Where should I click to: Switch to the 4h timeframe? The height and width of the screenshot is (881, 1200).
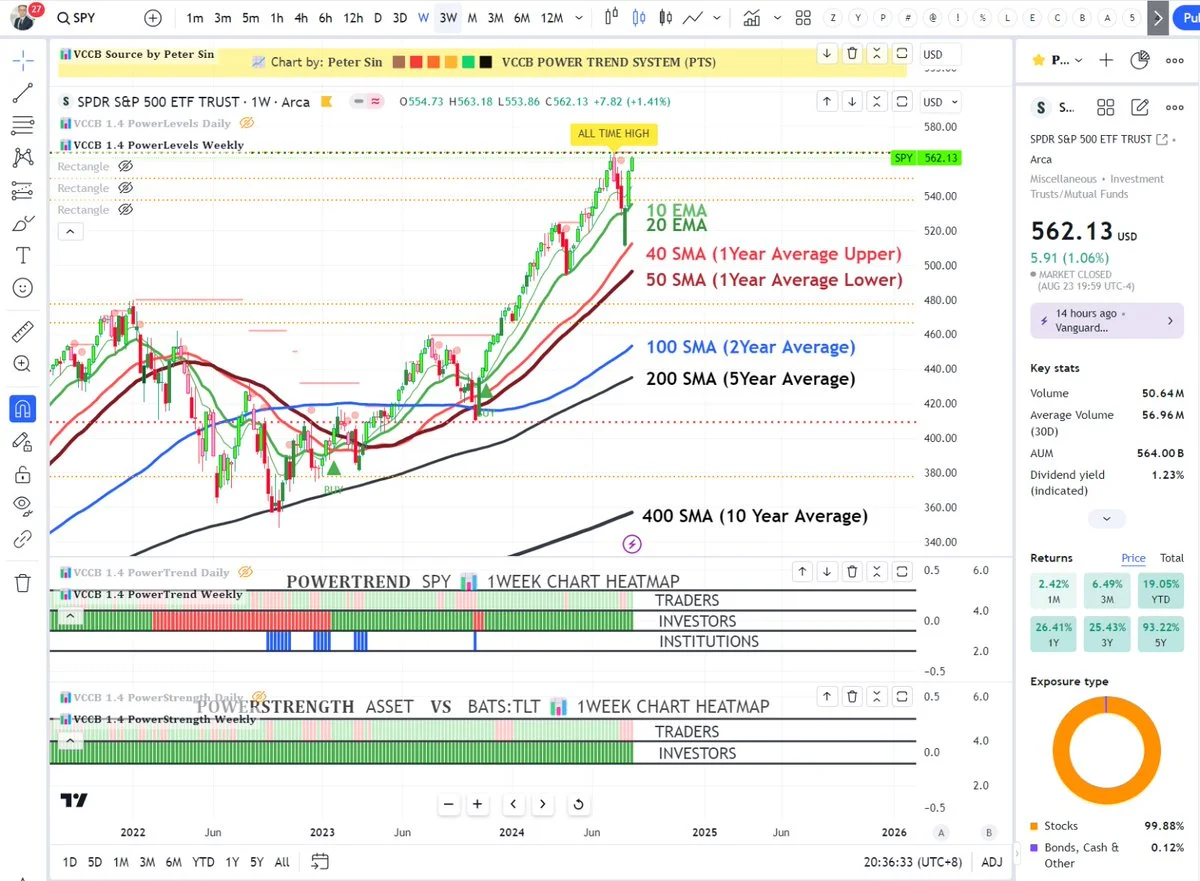coord(301,18)
